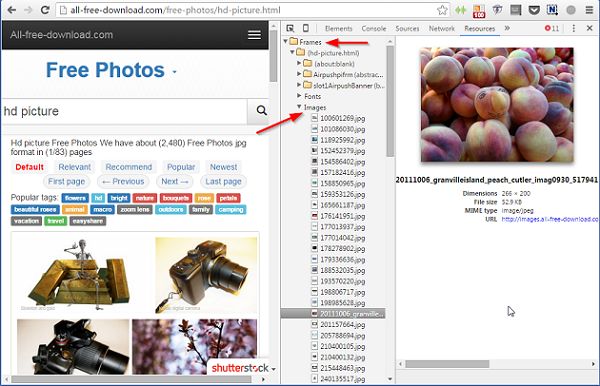
Task: Select image 201157664.jpg in tree
Action: coord(342,325)
